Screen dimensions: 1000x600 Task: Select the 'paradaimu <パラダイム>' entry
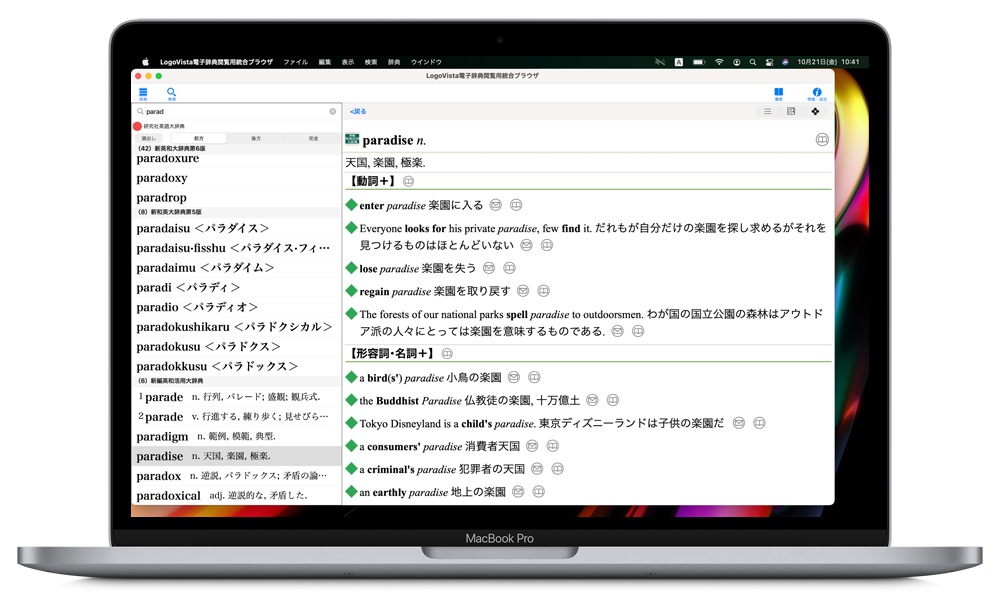[236, 268]
